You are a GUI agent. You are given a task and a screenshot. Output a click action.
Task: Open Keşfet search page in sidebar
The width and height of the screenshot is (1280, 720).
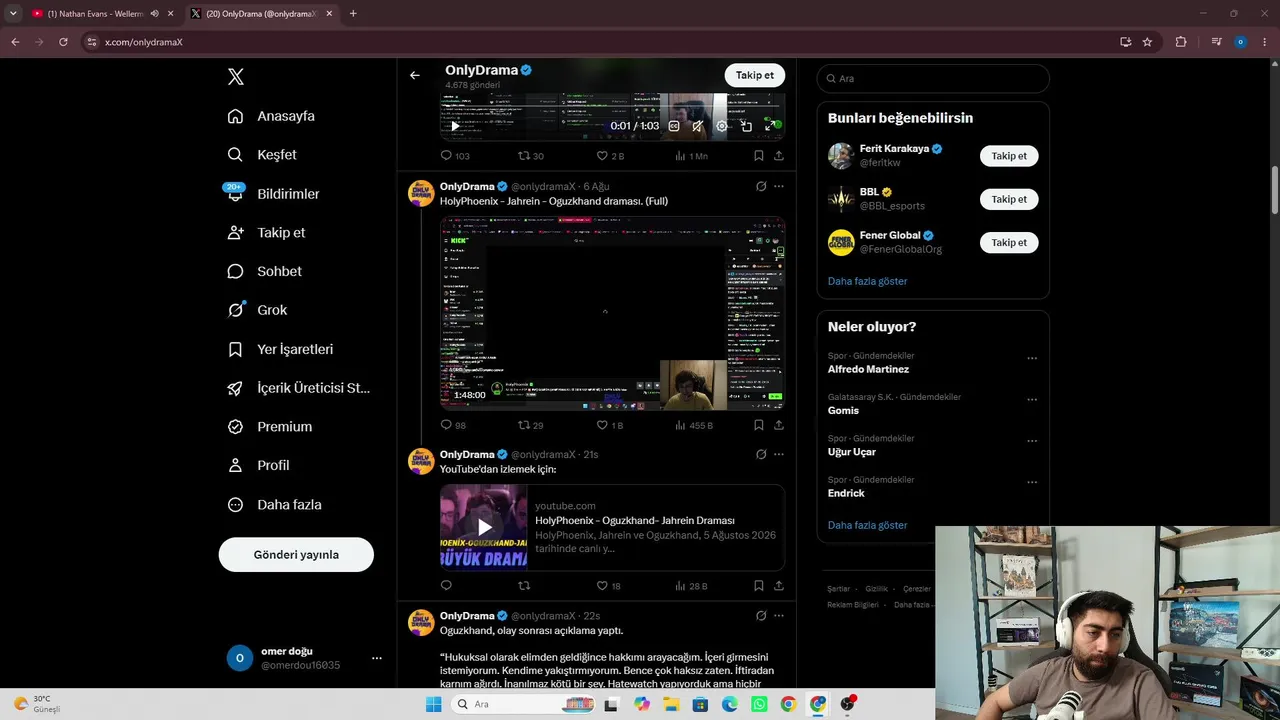tap(262, 155)
